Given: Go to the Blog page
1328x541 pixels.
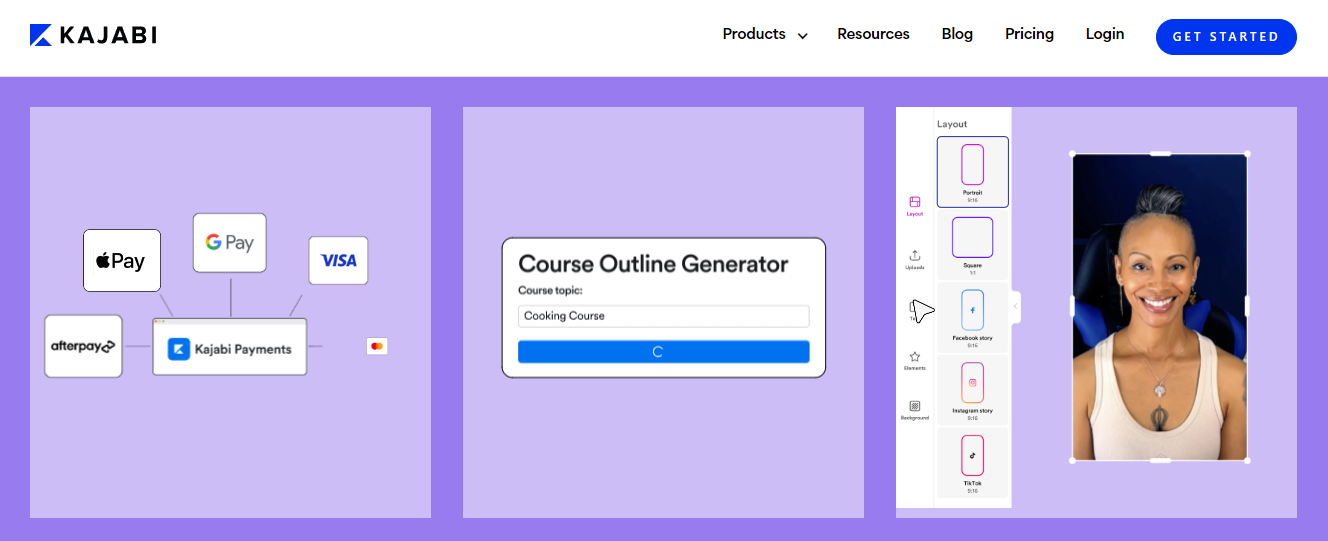Looking at the screenshot, I should tap(957, 35).
